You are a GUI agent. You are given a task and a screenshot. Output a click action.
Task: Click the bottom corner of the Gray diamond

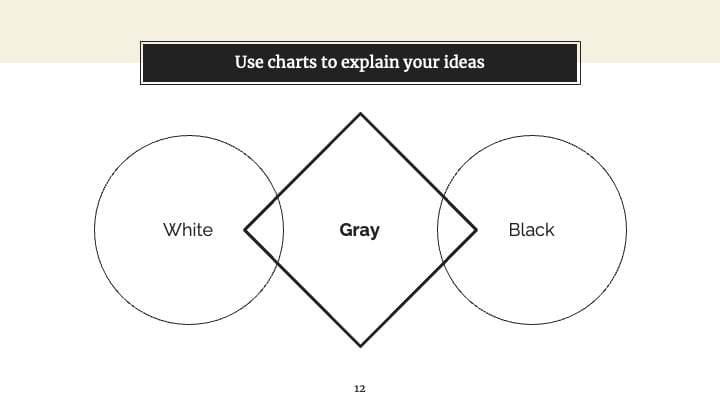point(360,346)
